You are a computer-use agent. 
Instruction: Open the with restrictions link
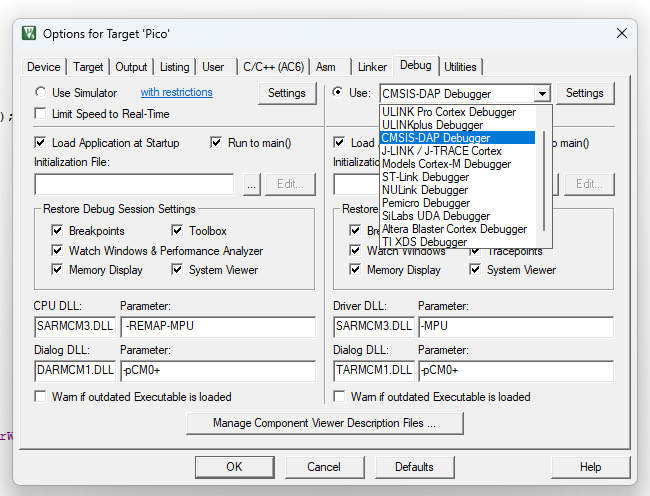pyautogui.click(x=176, y=93)
